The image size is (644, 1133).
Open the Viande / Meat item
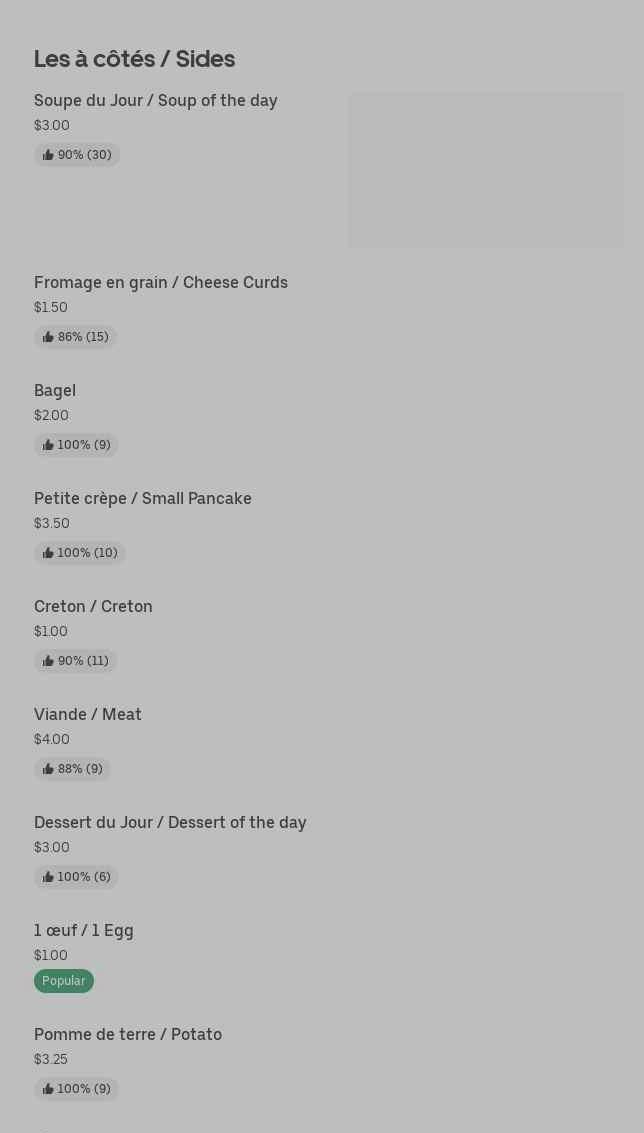click(88, 714)
